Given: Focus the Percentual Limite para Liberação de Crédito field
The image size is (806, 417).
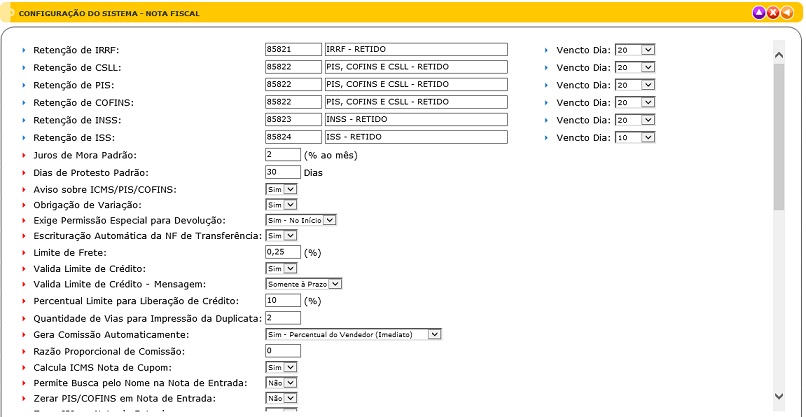Looking at the screenshot, I should [282, 300].
